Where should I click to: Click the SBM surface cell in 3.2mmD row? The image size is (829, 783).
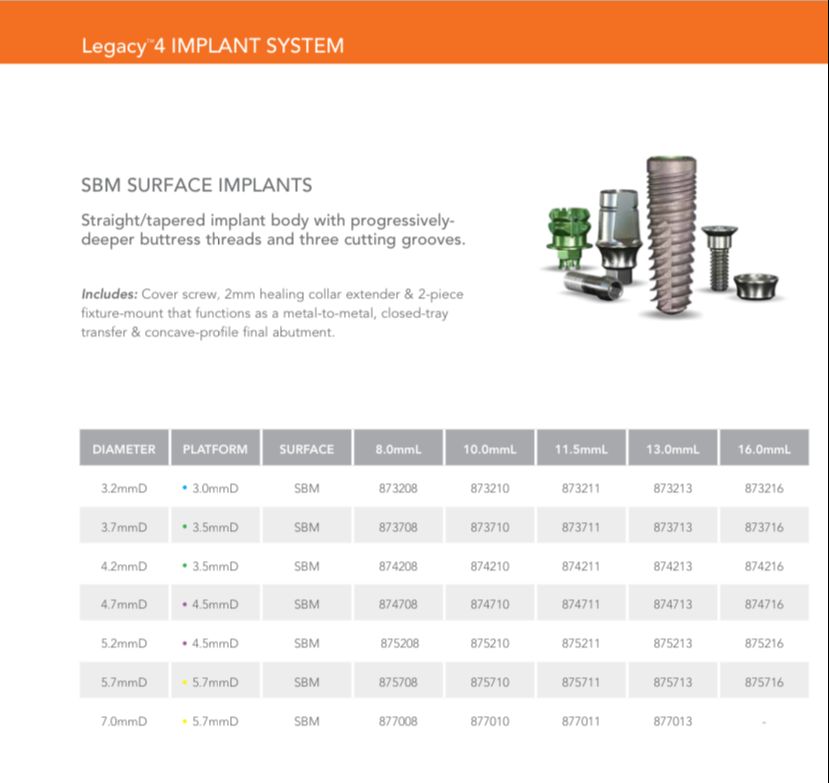[307, 488]
